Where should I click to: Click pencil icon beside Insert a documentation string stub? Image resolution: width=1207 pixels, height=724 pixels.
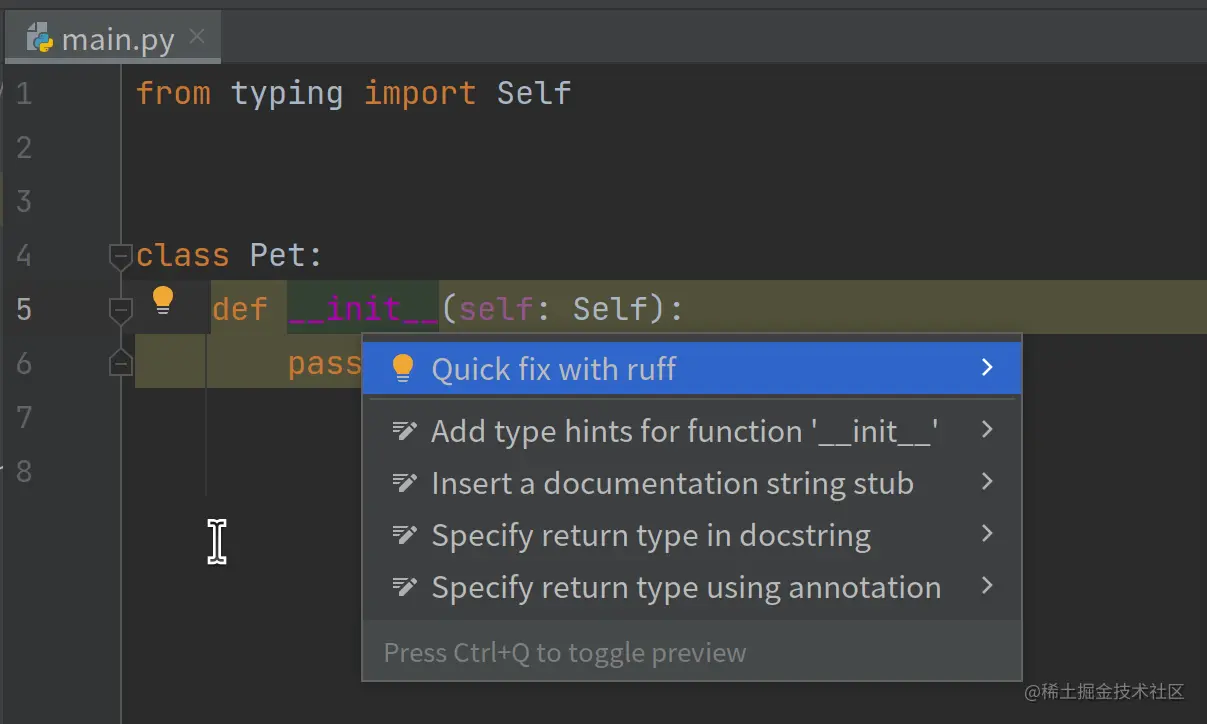(403, 483)
